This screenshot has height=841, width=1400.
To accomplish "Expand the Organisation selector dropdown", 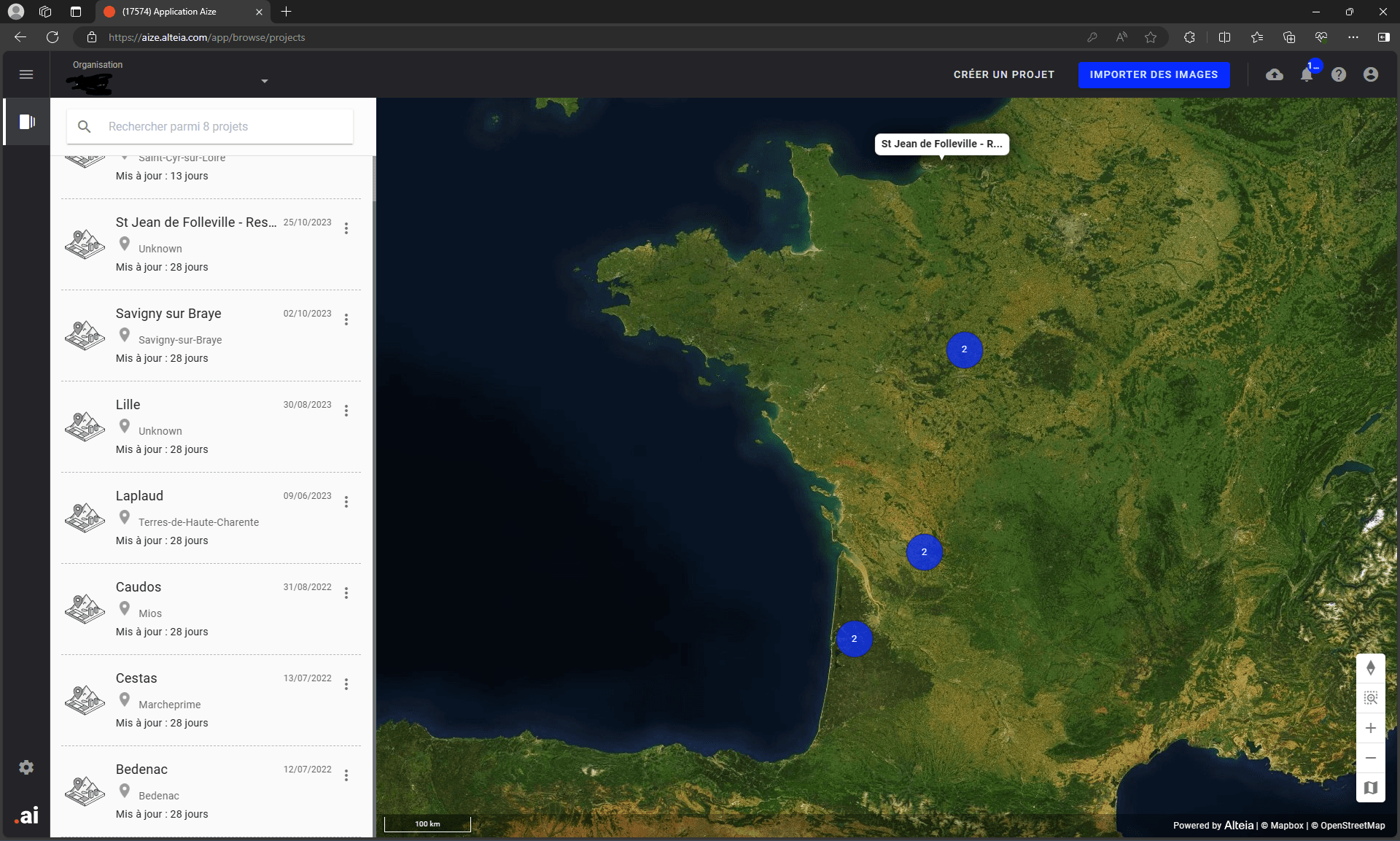I will [264, 80].
